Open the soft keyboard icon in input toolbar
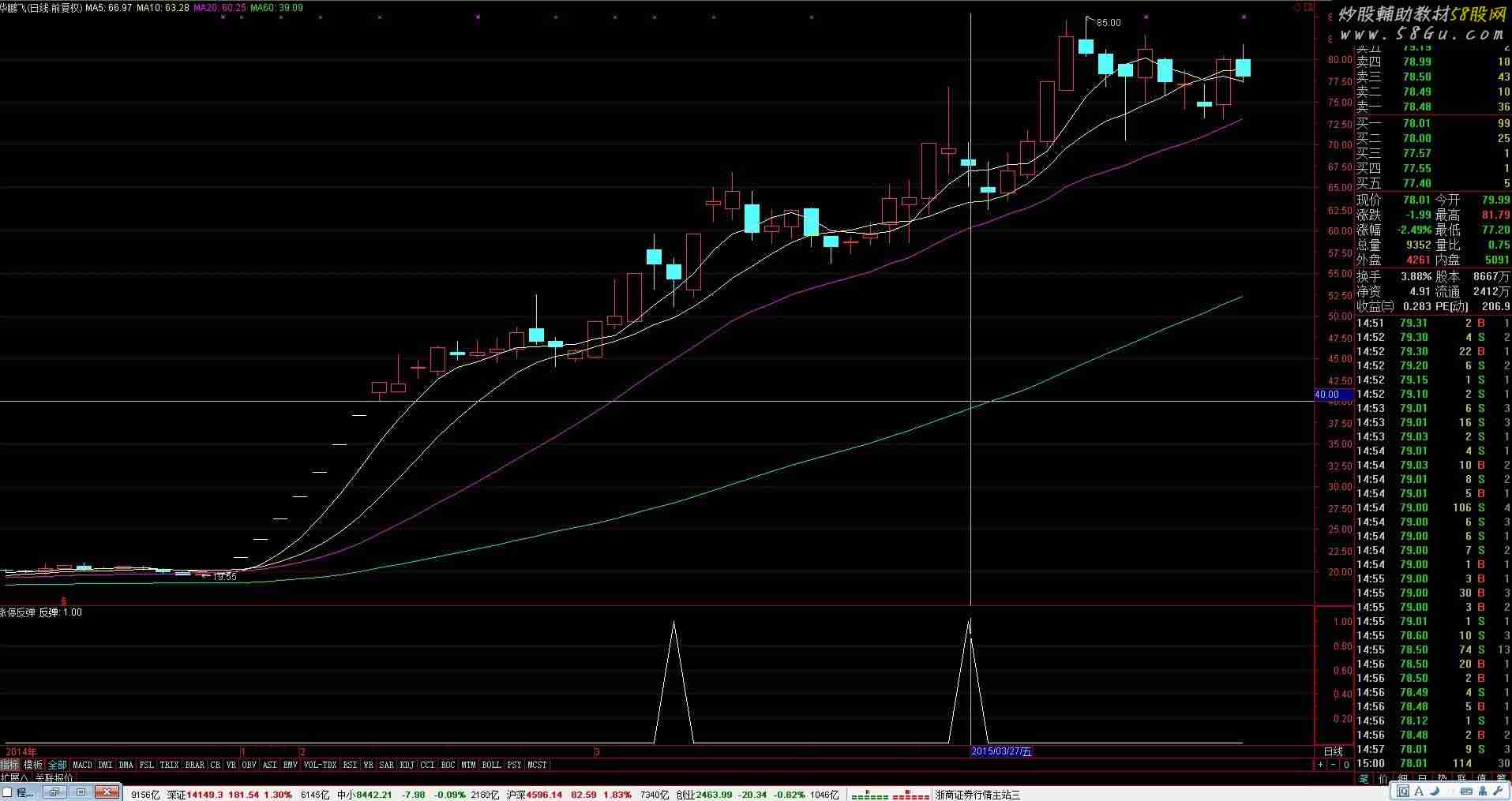 click(x=1466, y=791)
